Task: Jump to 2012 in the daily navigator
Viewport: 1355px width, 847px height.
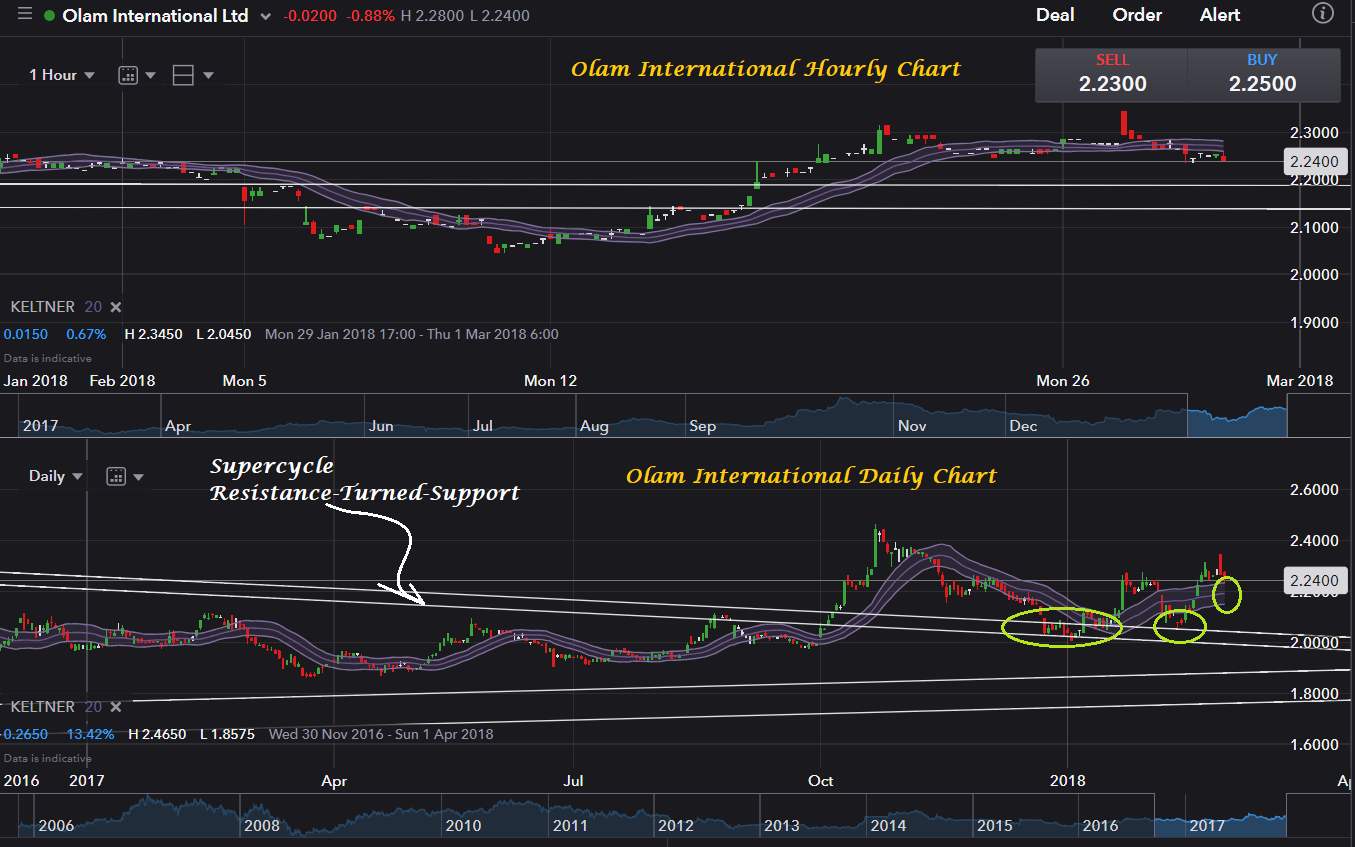Action: pos(675,826)
